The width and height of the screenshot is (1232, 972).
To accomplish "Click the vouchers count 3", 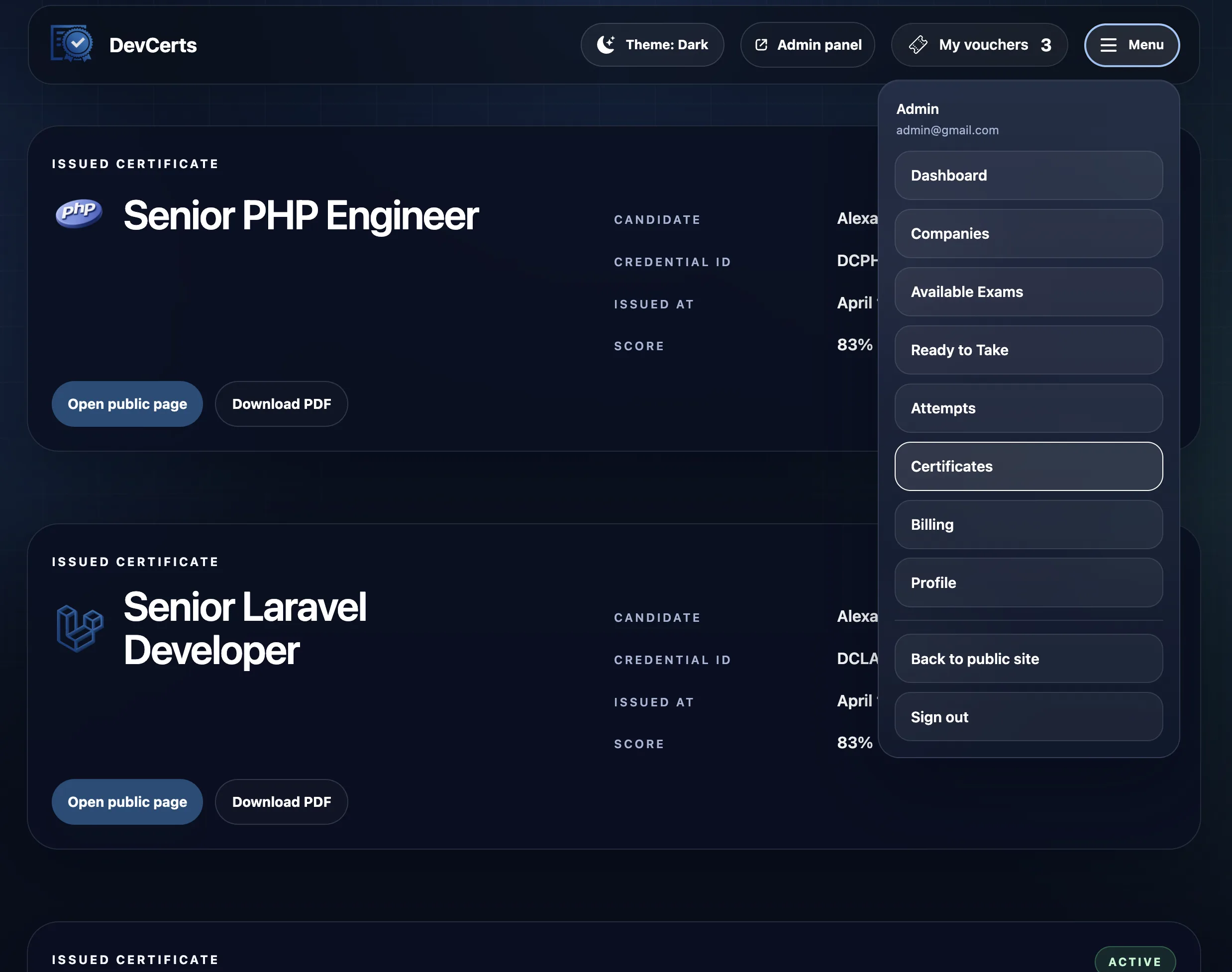I will 1046,45.
